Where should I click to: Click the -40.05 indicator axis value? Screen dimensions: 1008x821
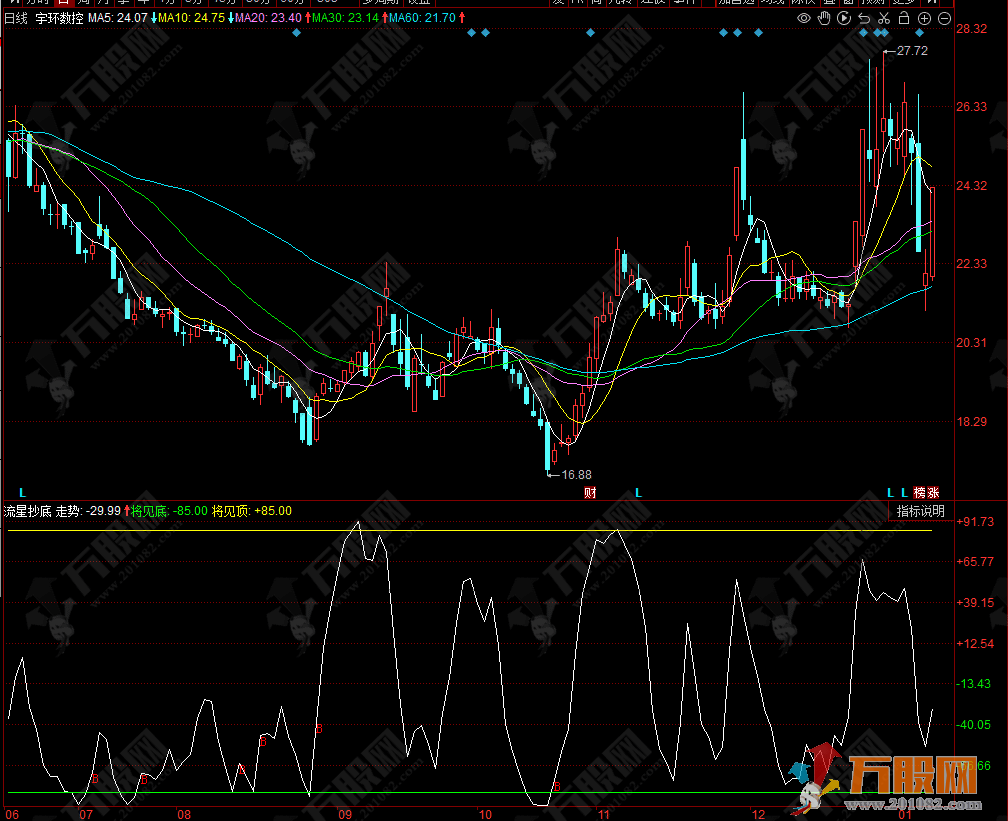point(974,725)
